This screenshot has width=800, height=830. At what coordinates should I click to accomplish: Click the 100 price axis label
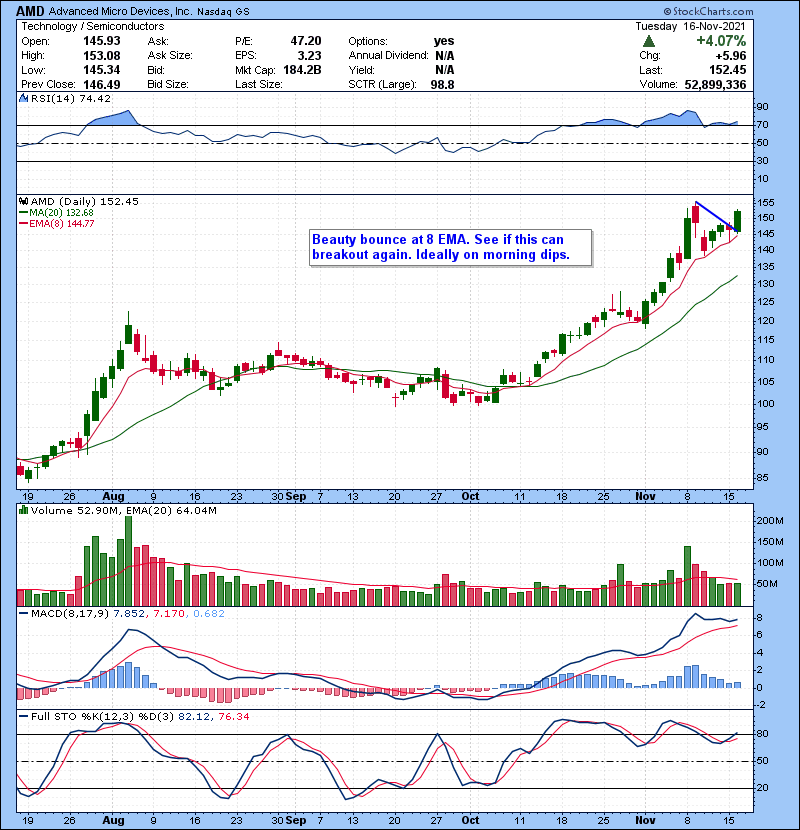click(766, 403)
